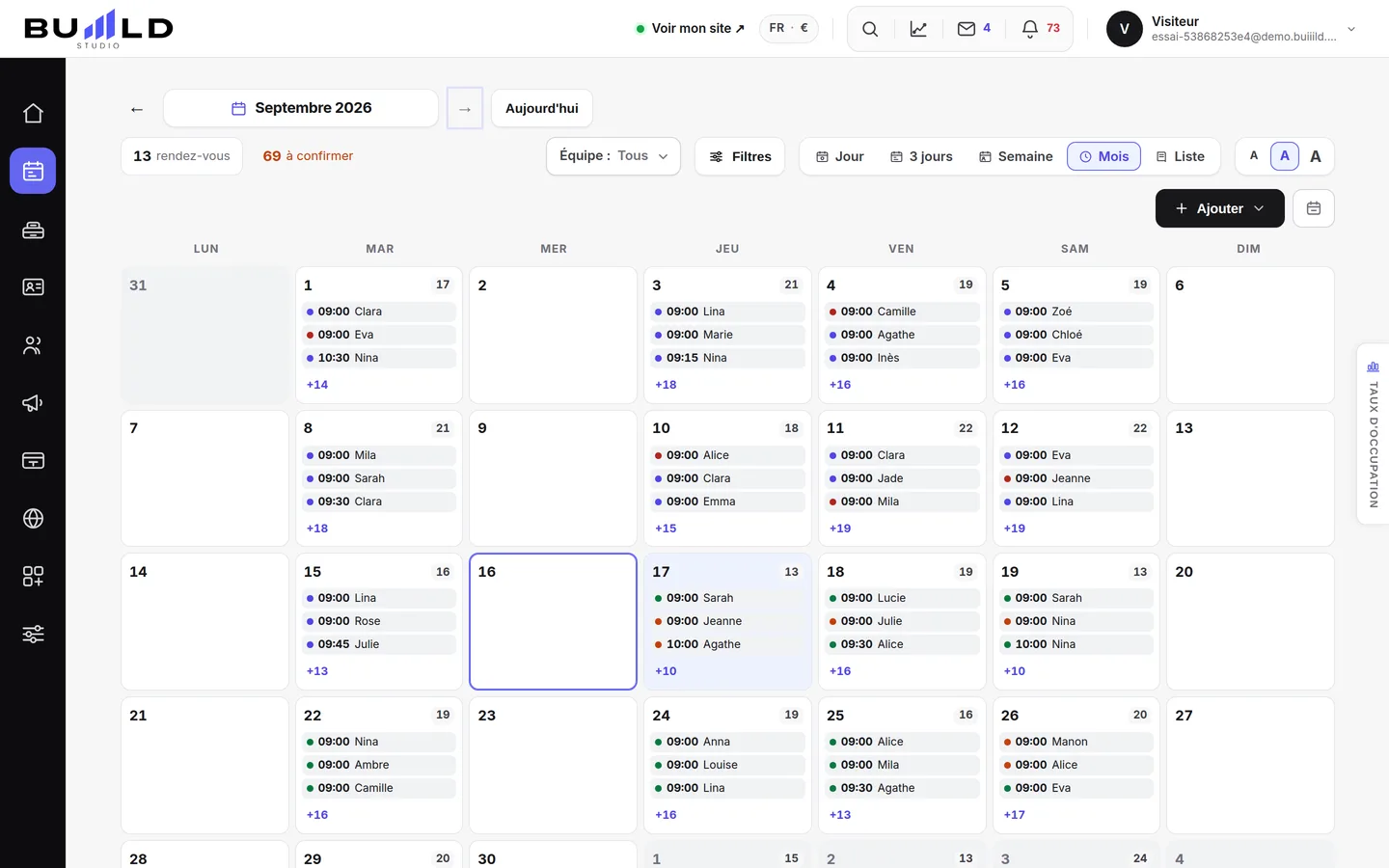Switch to Semaine view
The width and height of the screenshot is (1389, 868).
click(x=1016, y=156)
